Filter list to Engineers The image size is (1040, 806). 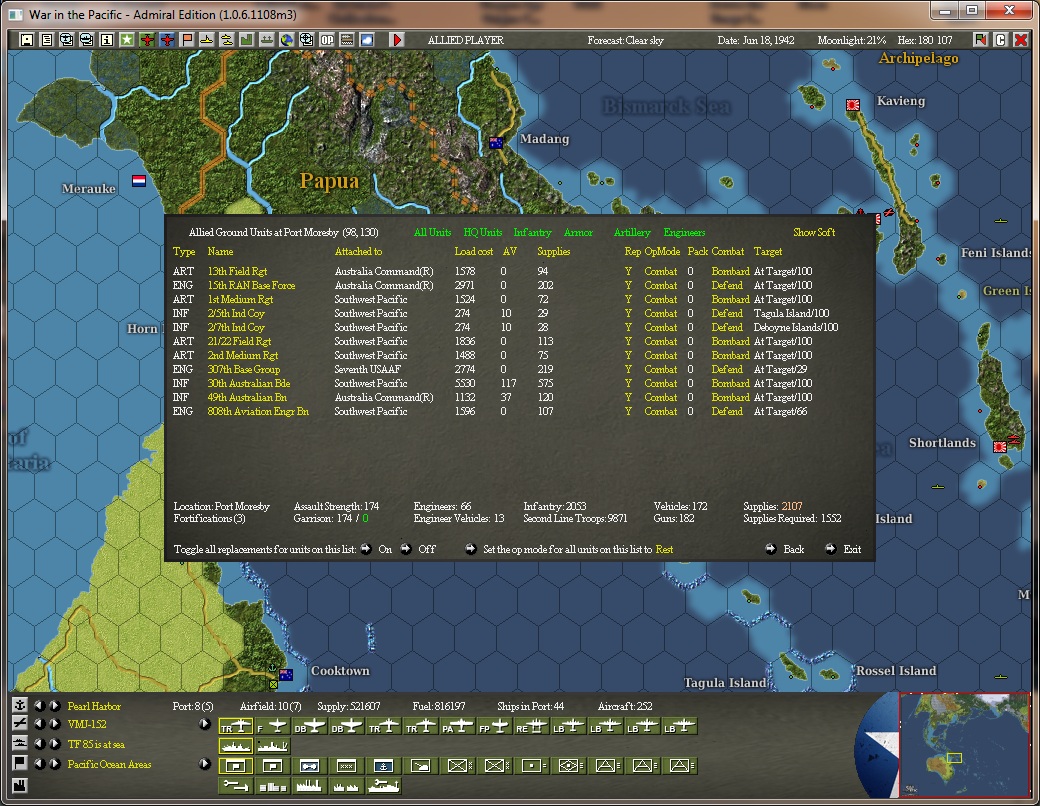click(684, 232)
